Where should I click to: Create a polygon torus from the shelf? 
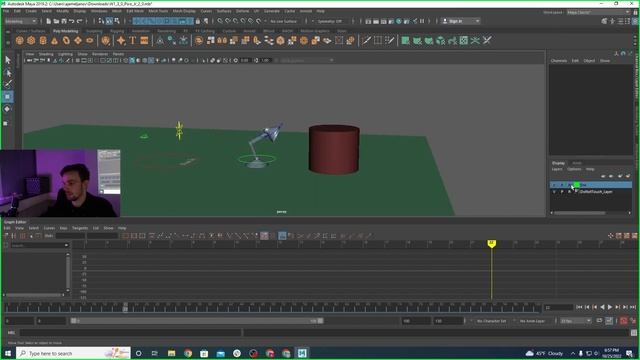point(66,40)
